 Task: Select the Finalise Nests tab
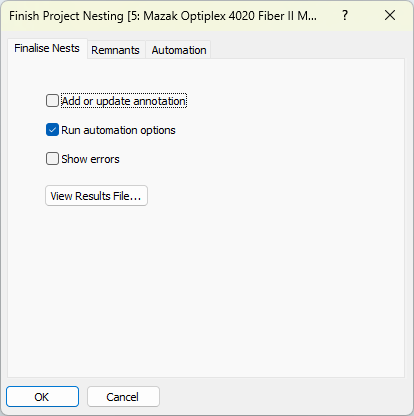(x=47, y=49)
